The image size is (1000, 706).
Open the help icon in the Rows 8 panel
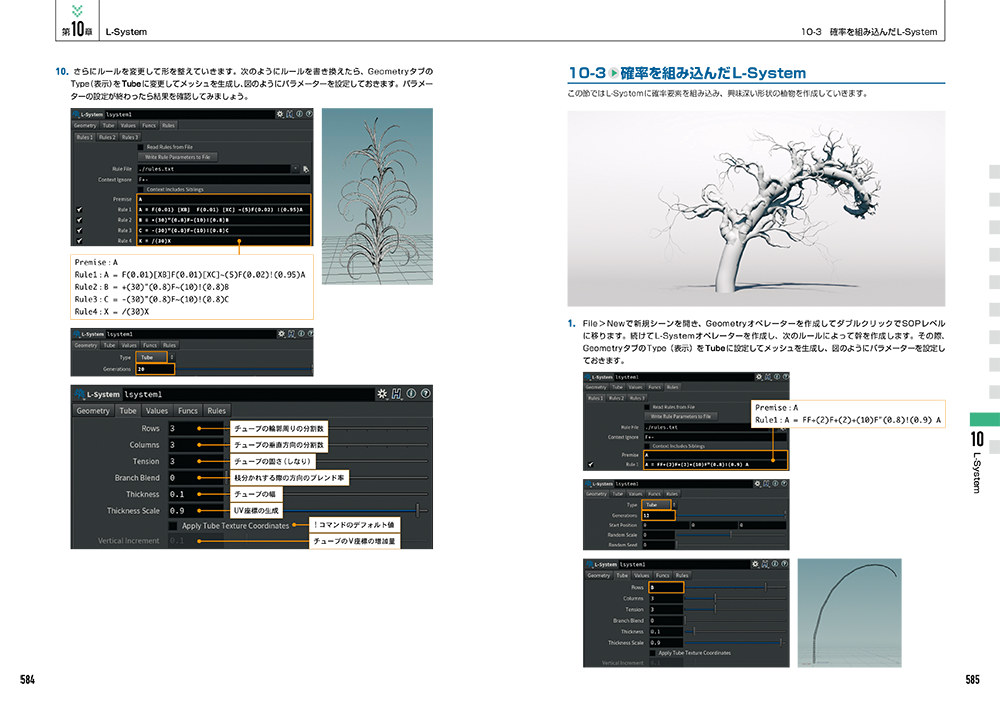pos(785,564)
